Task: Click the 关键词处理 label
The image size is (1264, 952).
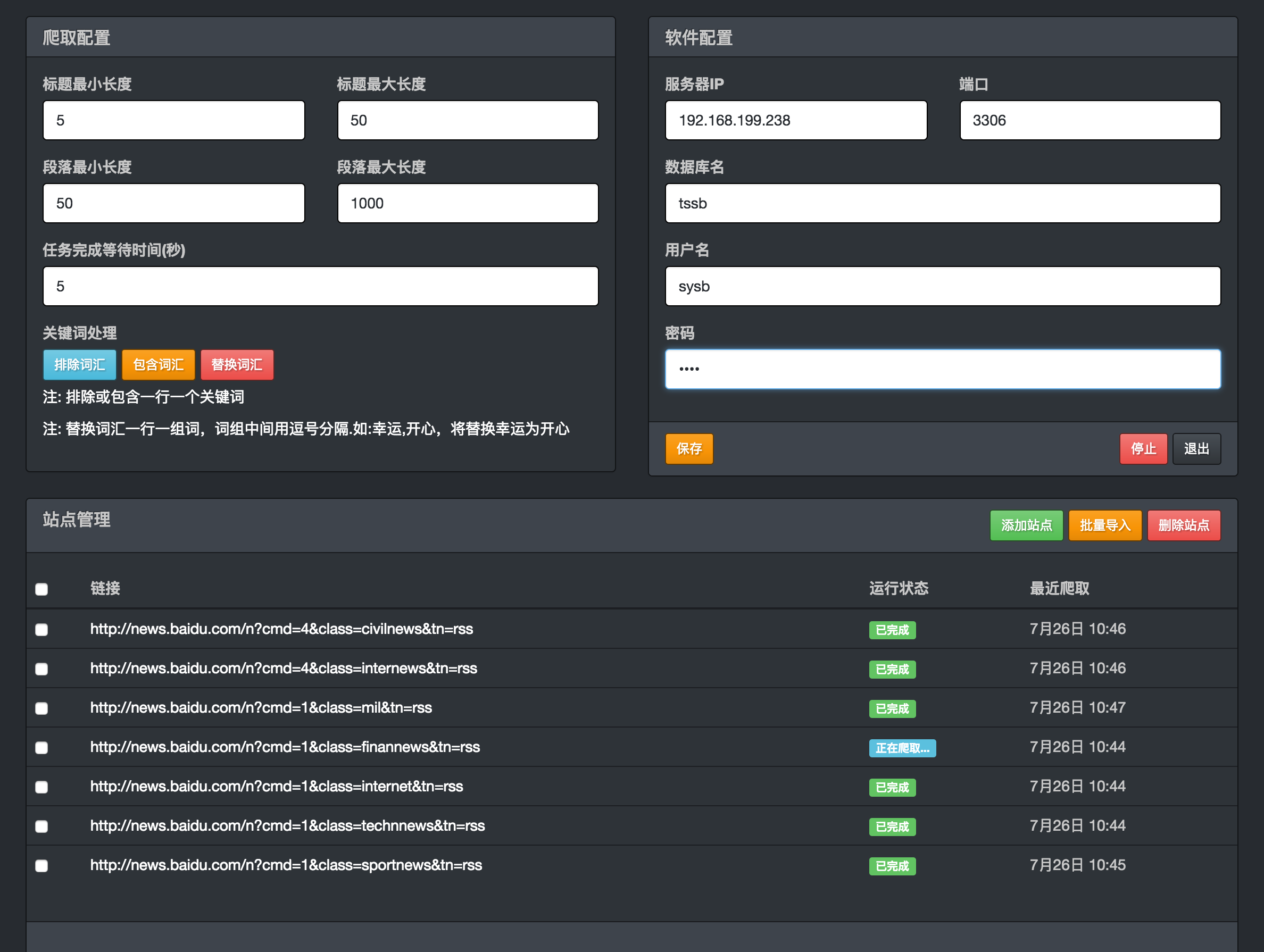Action: click(x=80, y=332)
